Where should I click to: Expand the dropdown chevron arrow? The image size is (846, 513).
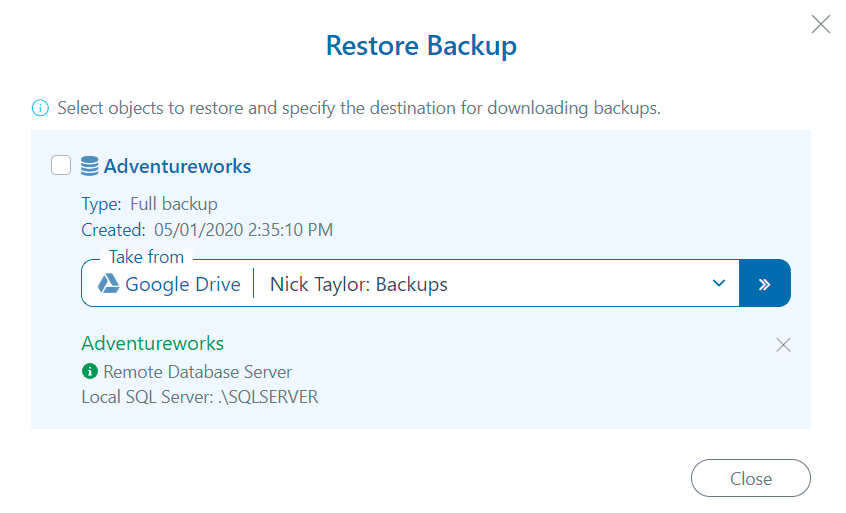[x=718, y=284]
